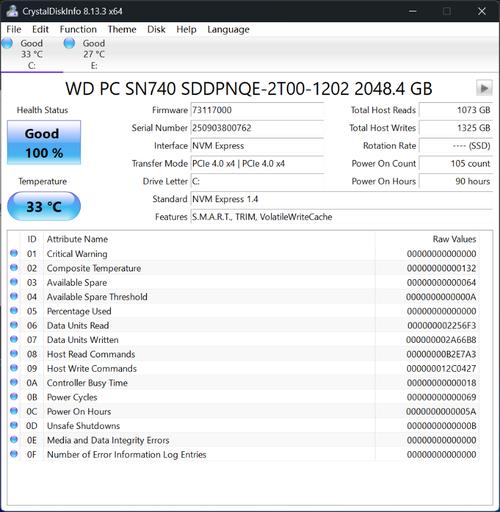Click the Total Host Writes value box
The height and width of the screenshot is (512, 500).
point(456,128)
